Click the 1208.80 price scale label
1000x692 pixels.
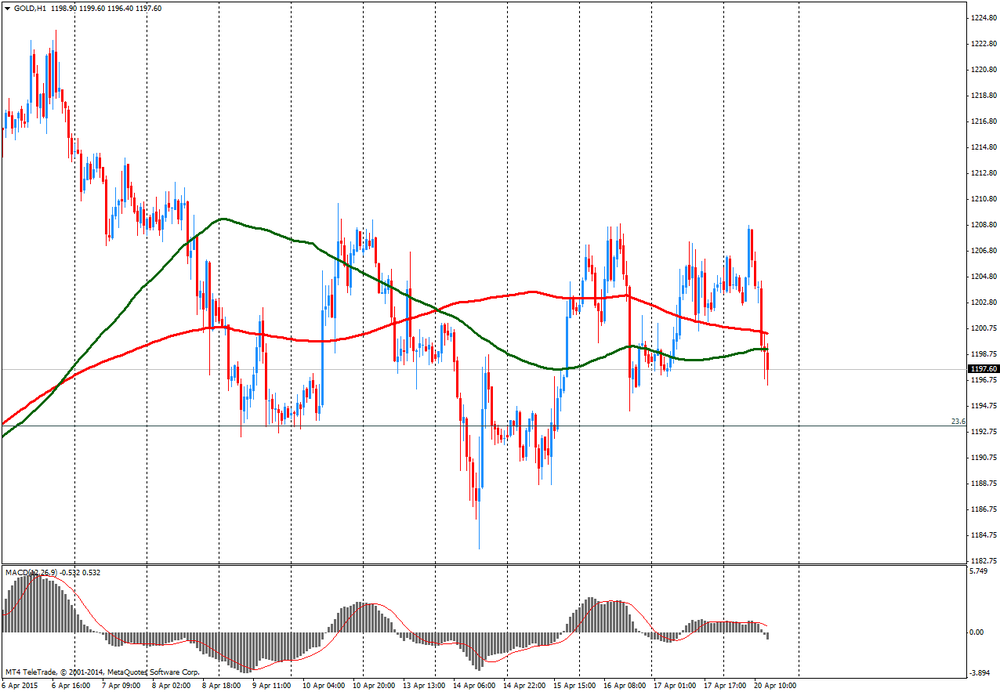coord(982,225)
